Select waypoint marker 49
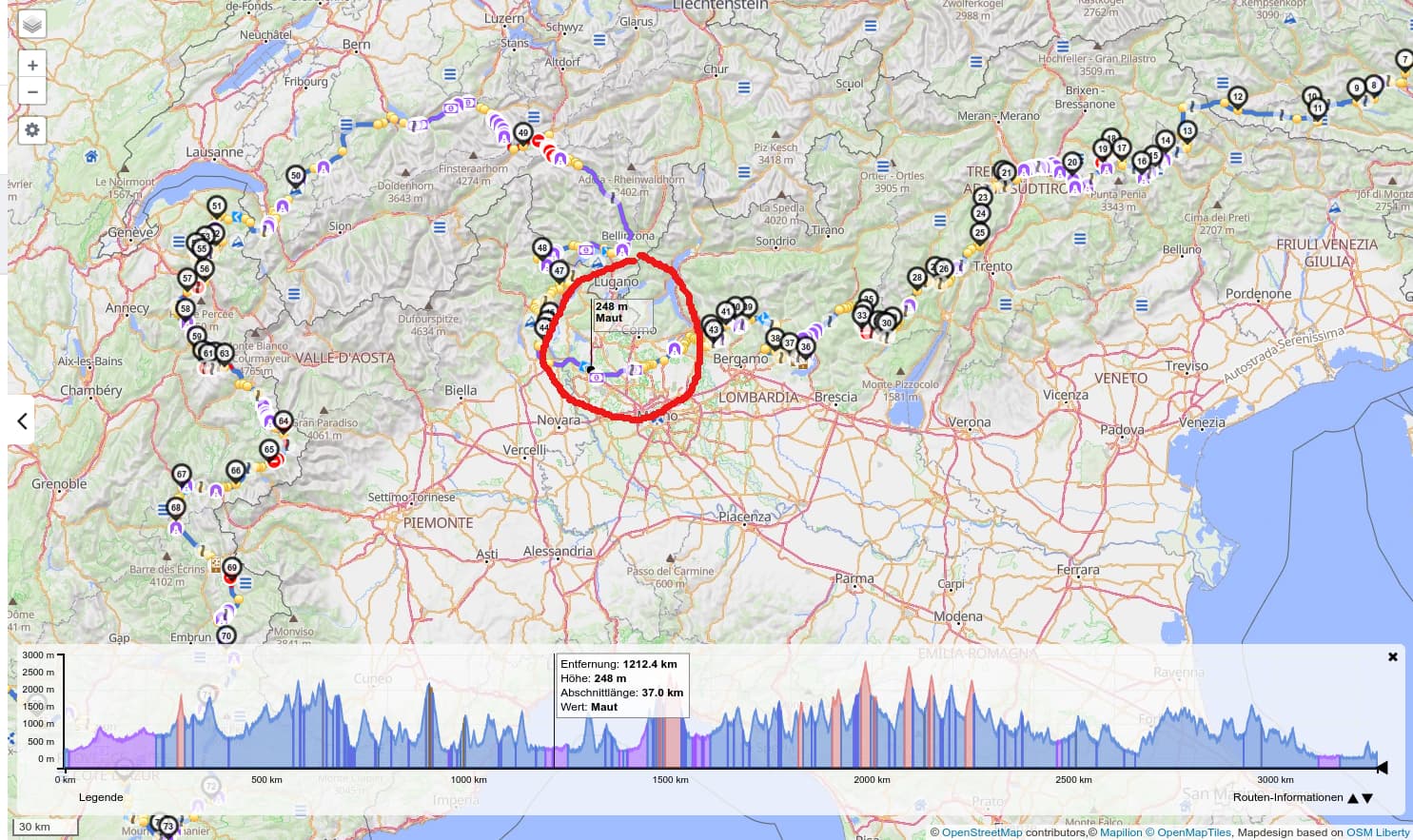This screenshot has width=1413, height=840. click(x=522, y=132)
